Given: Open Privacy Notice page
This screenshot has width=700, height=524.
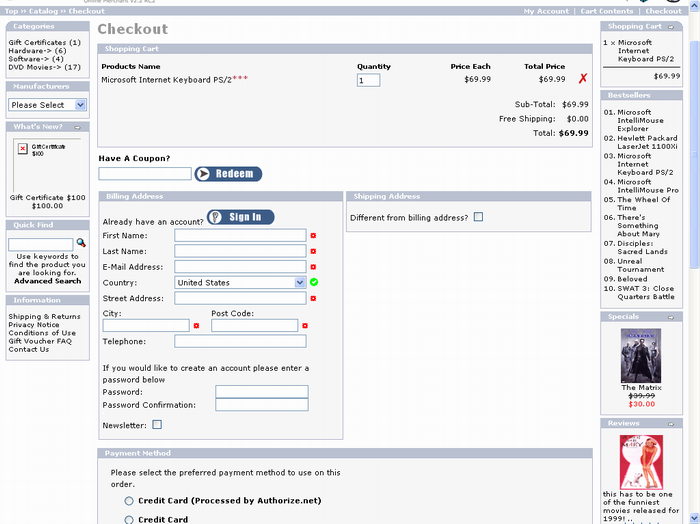Looking at the screenshot, I should coord(33,324).
